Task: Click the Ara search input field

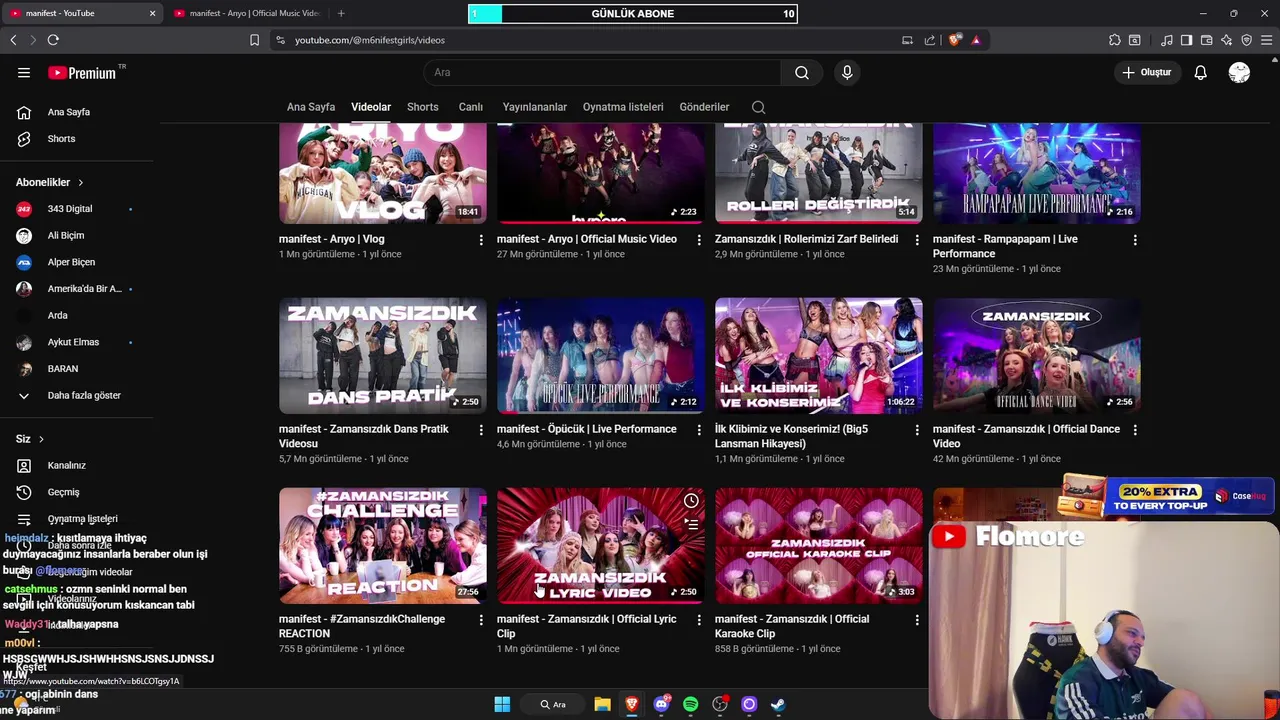Action: [603, 72]
